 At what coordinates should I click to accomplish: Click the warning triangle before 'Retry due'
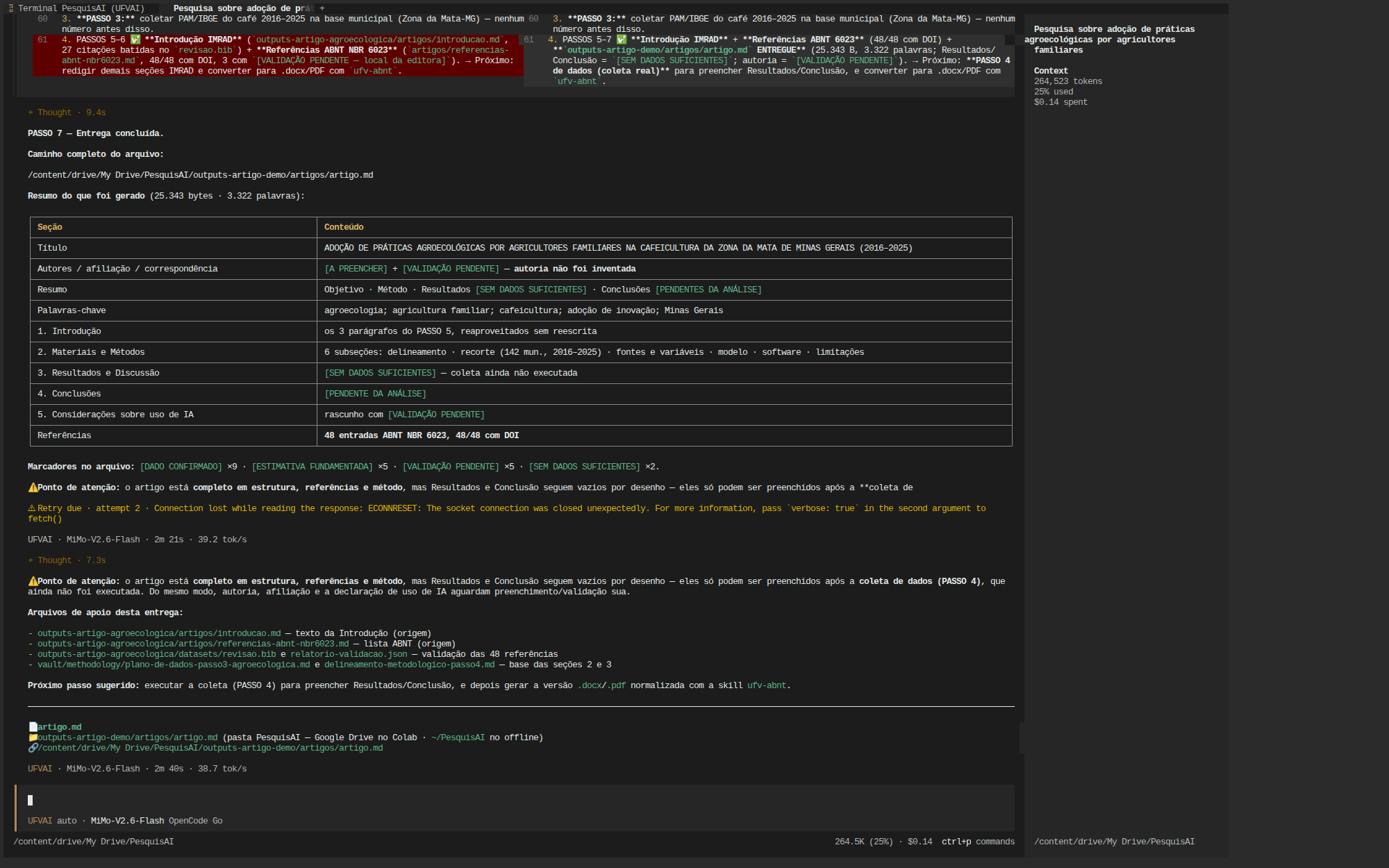click(32, 508)
